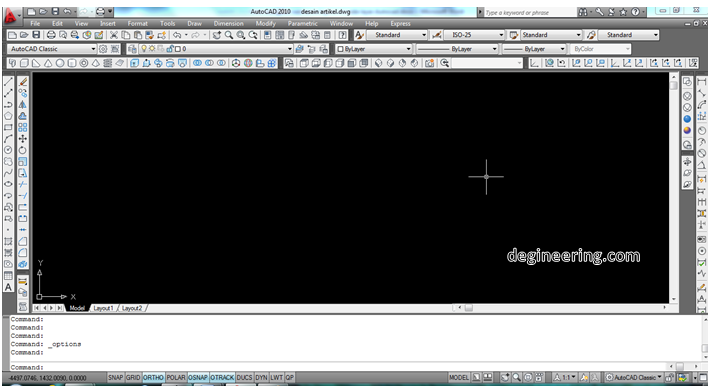The image size is (711, 390).
Task: Toggle OTRACK in status bar
Action: (x=222, y=377)
